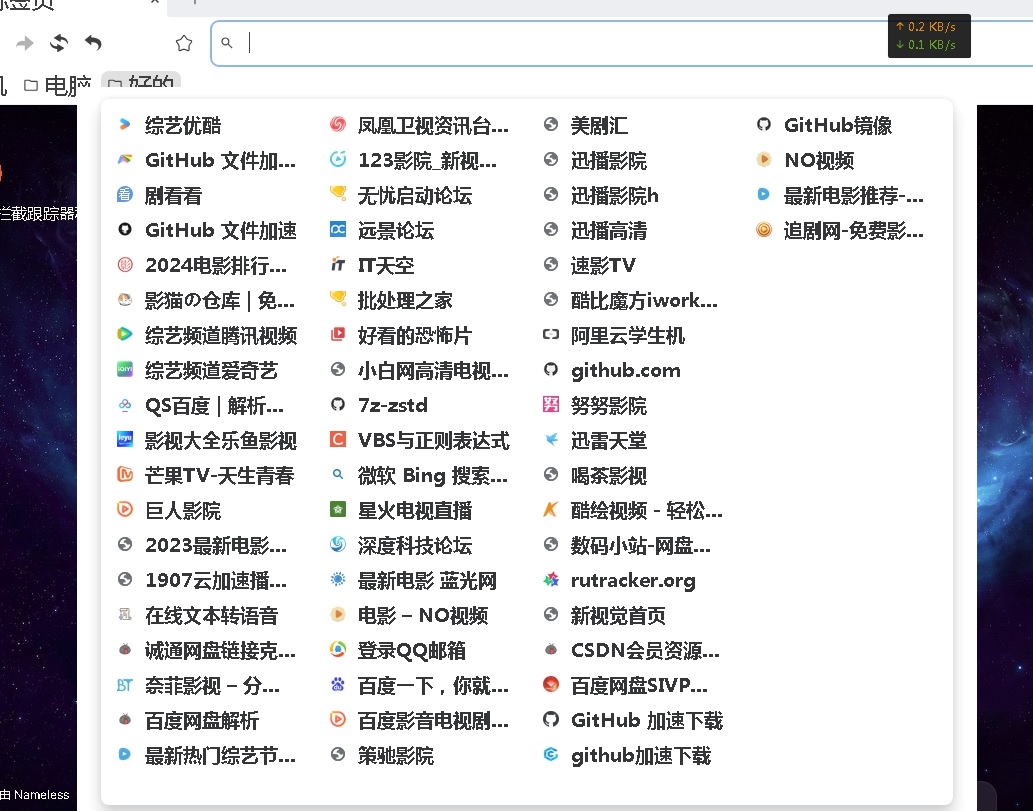Click the 努努影院 pink icon
Viewport: 1033px width, 811px height.
pos(551,405)
